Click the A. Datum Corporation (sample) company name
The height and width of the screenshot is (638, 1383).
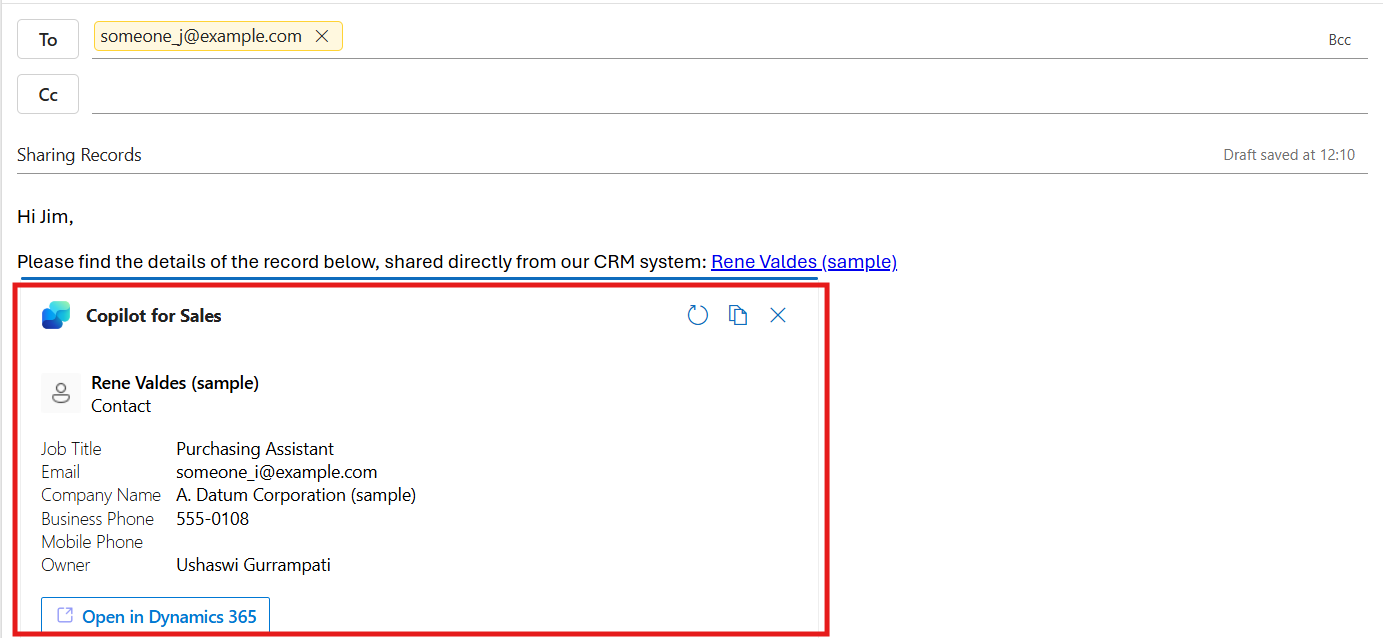click(296, 495)
